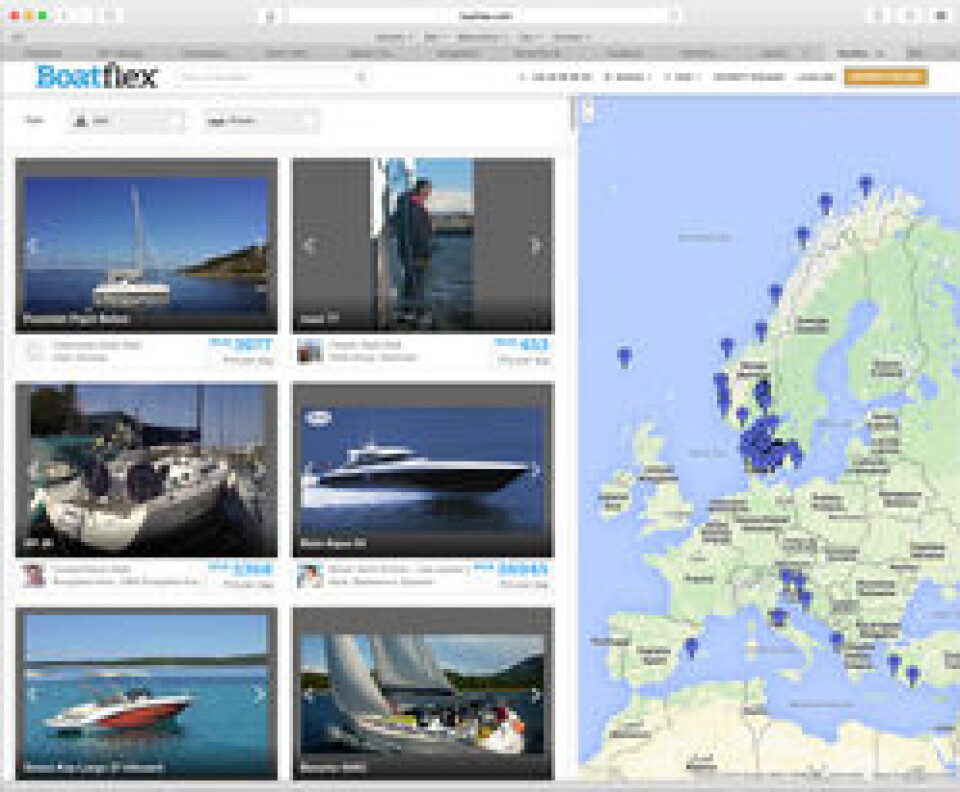Open the second filter dropdown
The image size is (960, 792).
pyautogui.click(x=261, y=121)
